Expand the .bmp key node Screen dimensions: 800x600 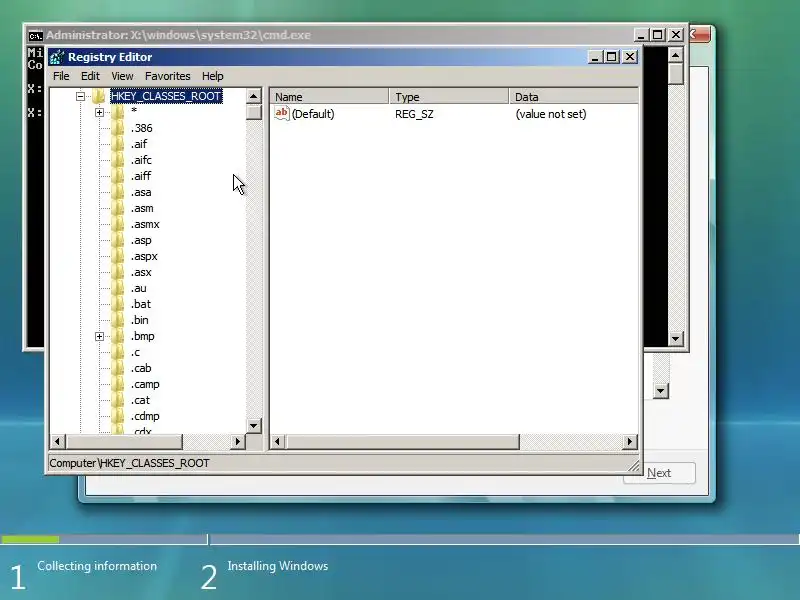coord(99,336)
